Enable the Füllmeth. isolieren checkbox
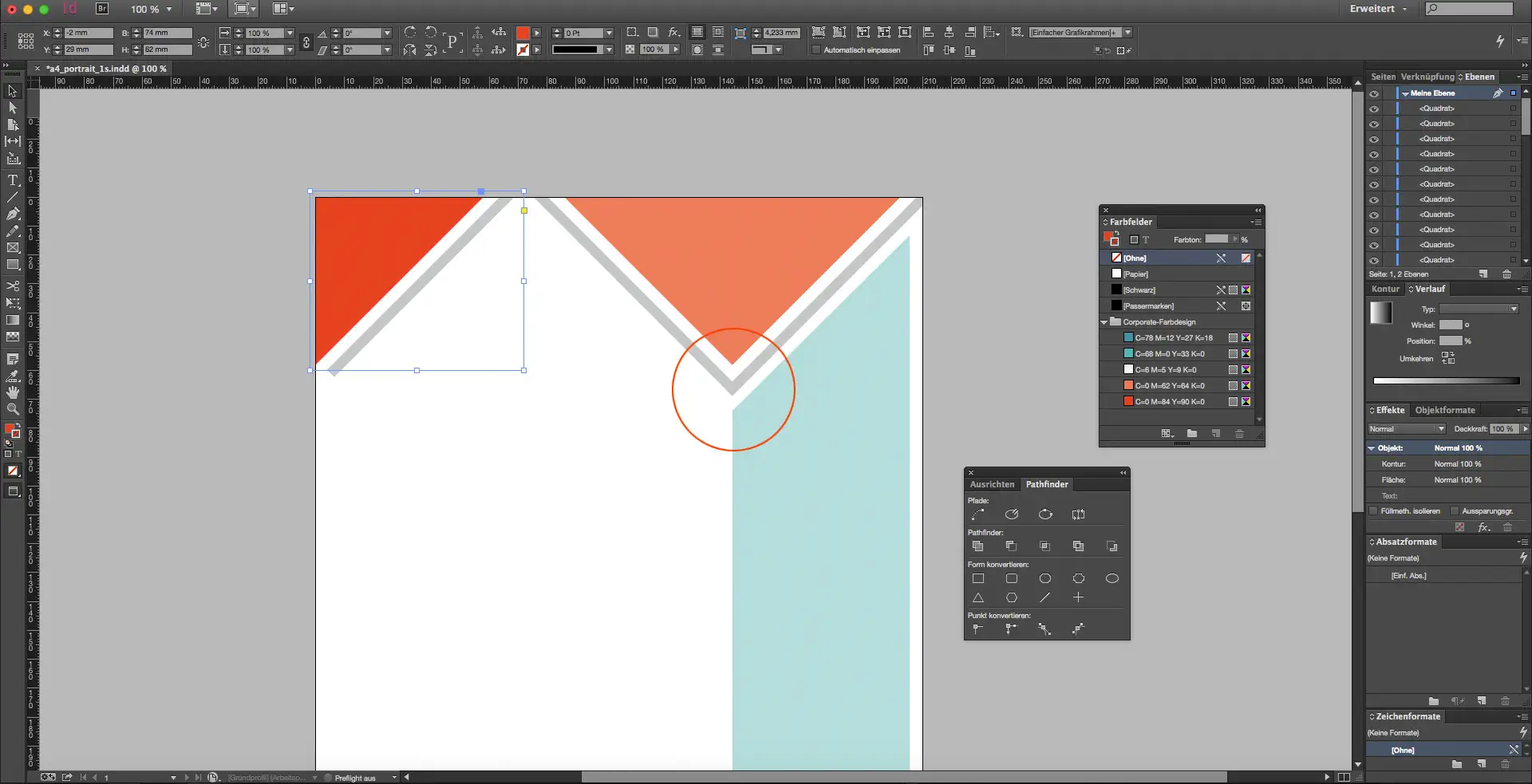1532x784 pixels. [x=1373, y=511]
